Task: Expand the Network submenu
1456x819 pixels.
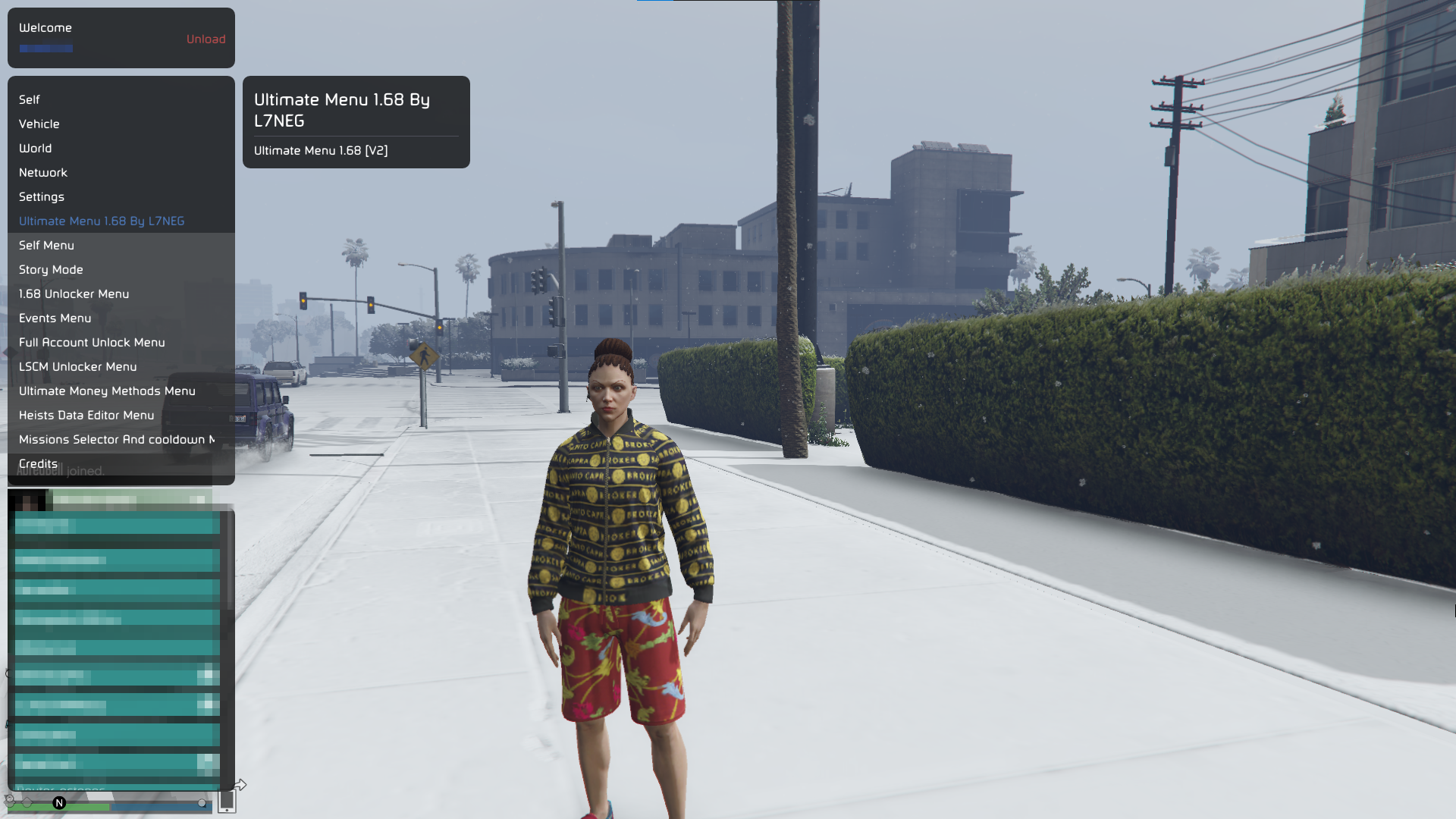Action: [x=43, y=172]
